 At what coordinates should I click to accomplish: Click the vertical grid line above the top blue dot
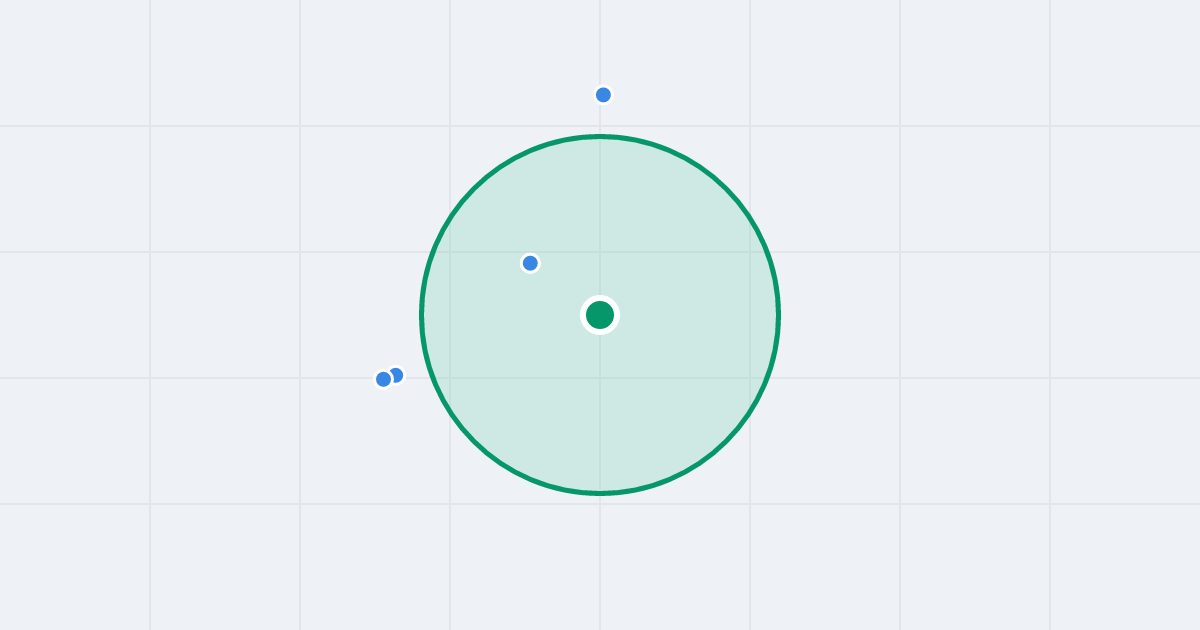[x=600, y=40]
